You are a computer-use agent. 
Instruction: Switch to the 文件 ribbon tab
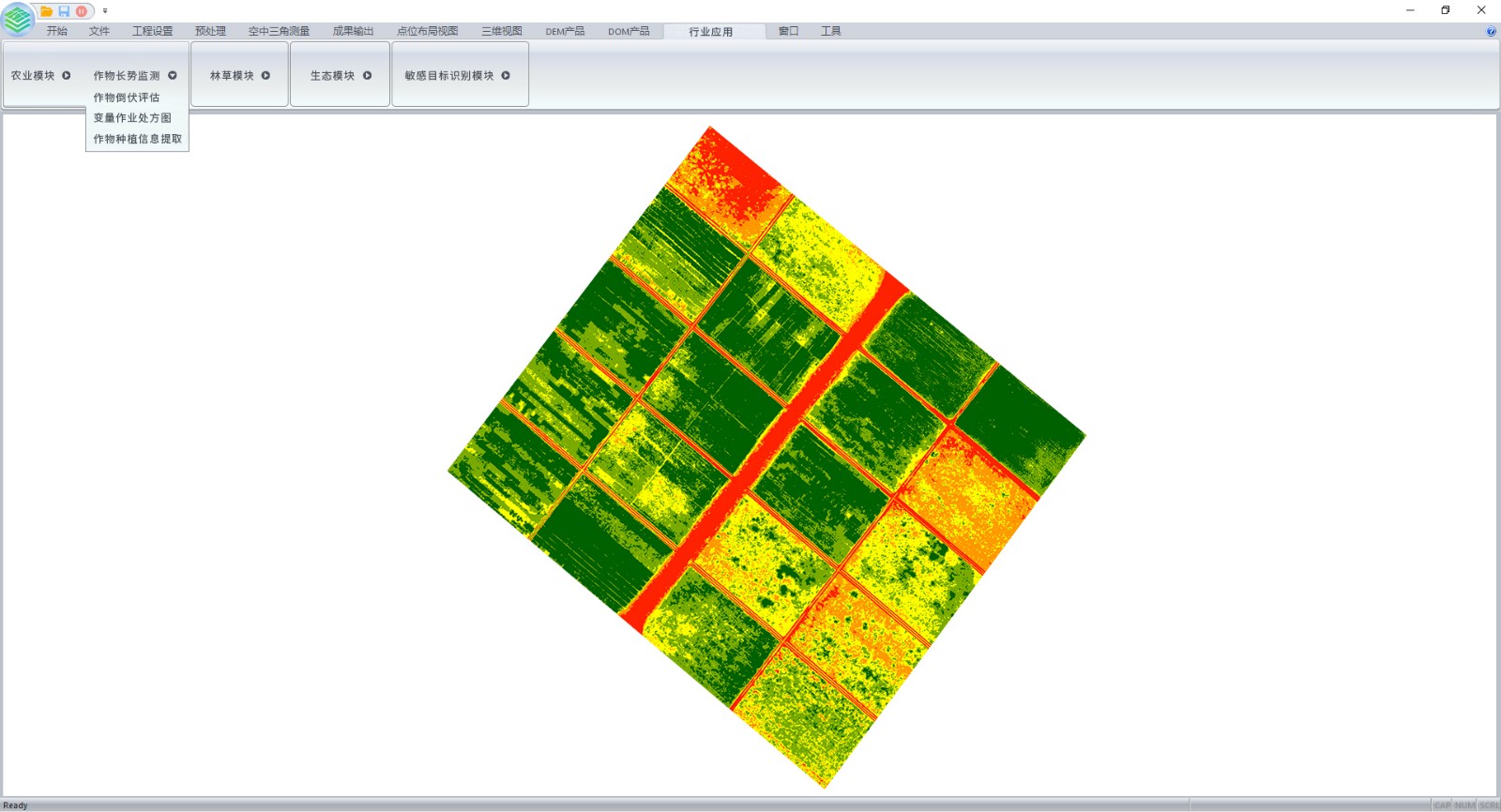99,31
